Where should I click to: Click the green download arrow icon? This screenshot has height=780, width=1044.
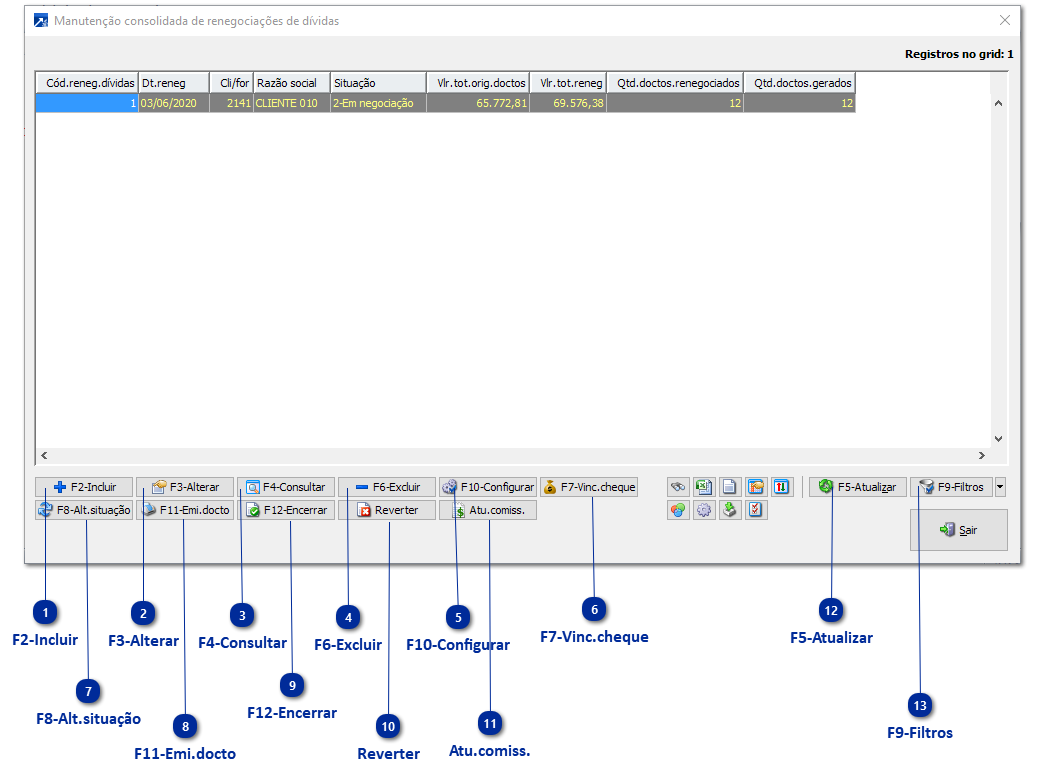click(x=729, y=510)
